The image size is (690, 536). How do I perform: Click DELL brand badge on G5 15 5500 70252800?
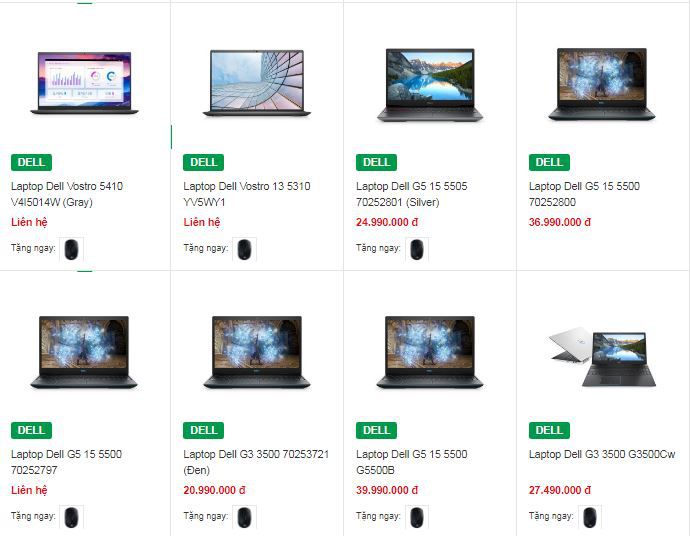coord(549,162)
